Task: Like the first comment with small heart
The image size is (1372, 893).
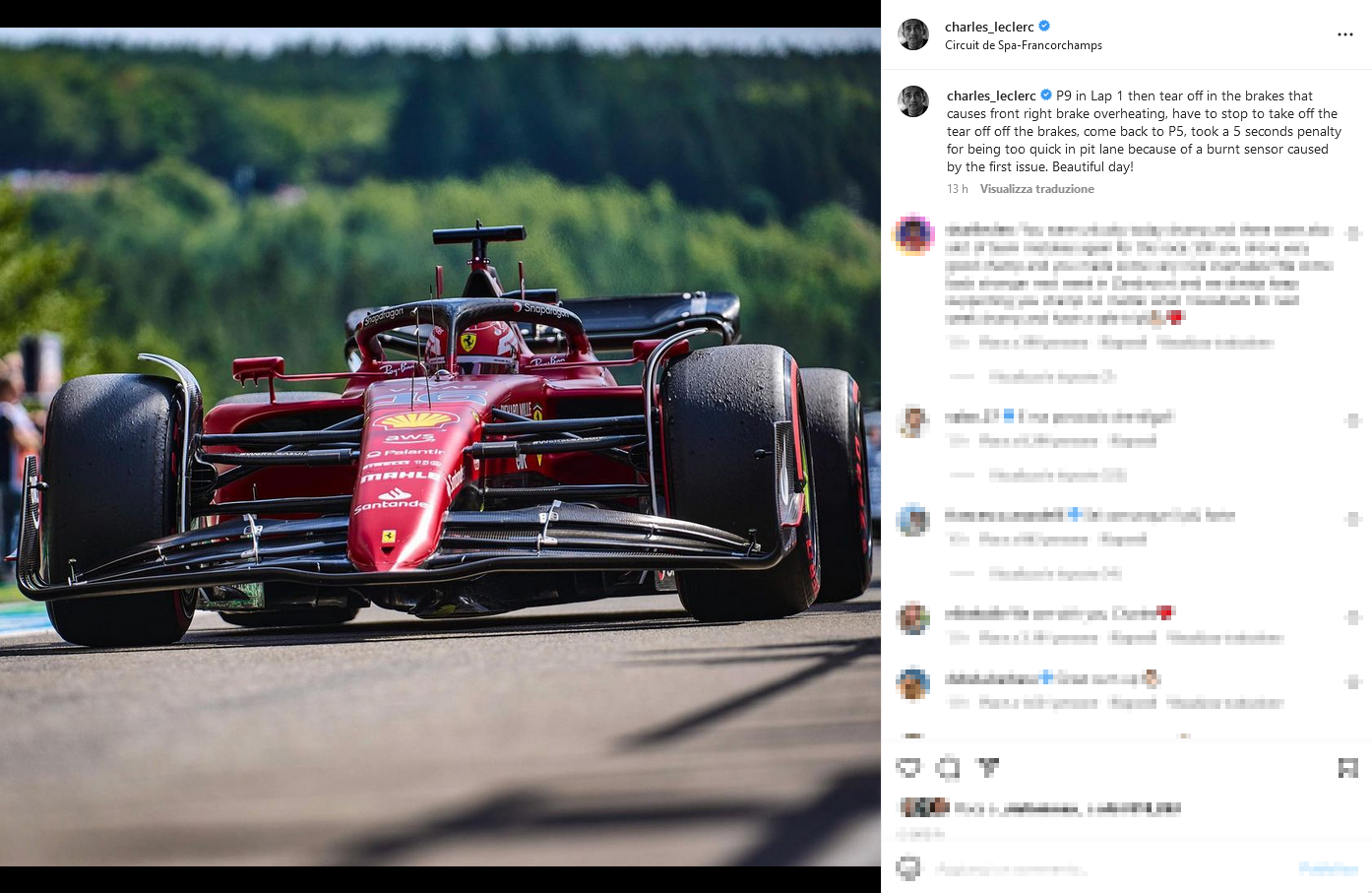Action: point(1353,234)
